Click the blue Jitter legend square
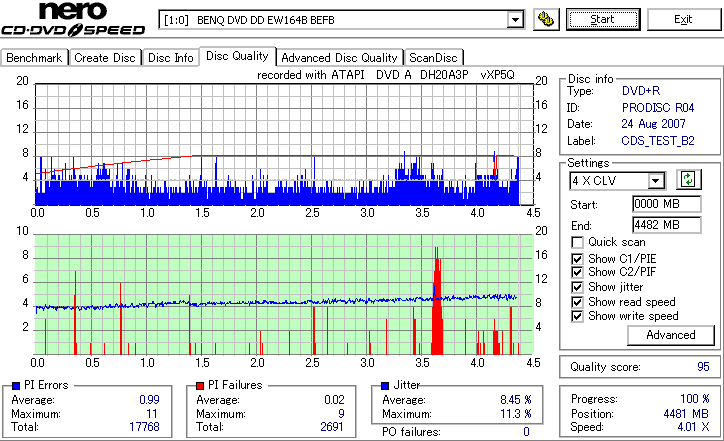The image size is (724, 441). click(x=385, y=386)
